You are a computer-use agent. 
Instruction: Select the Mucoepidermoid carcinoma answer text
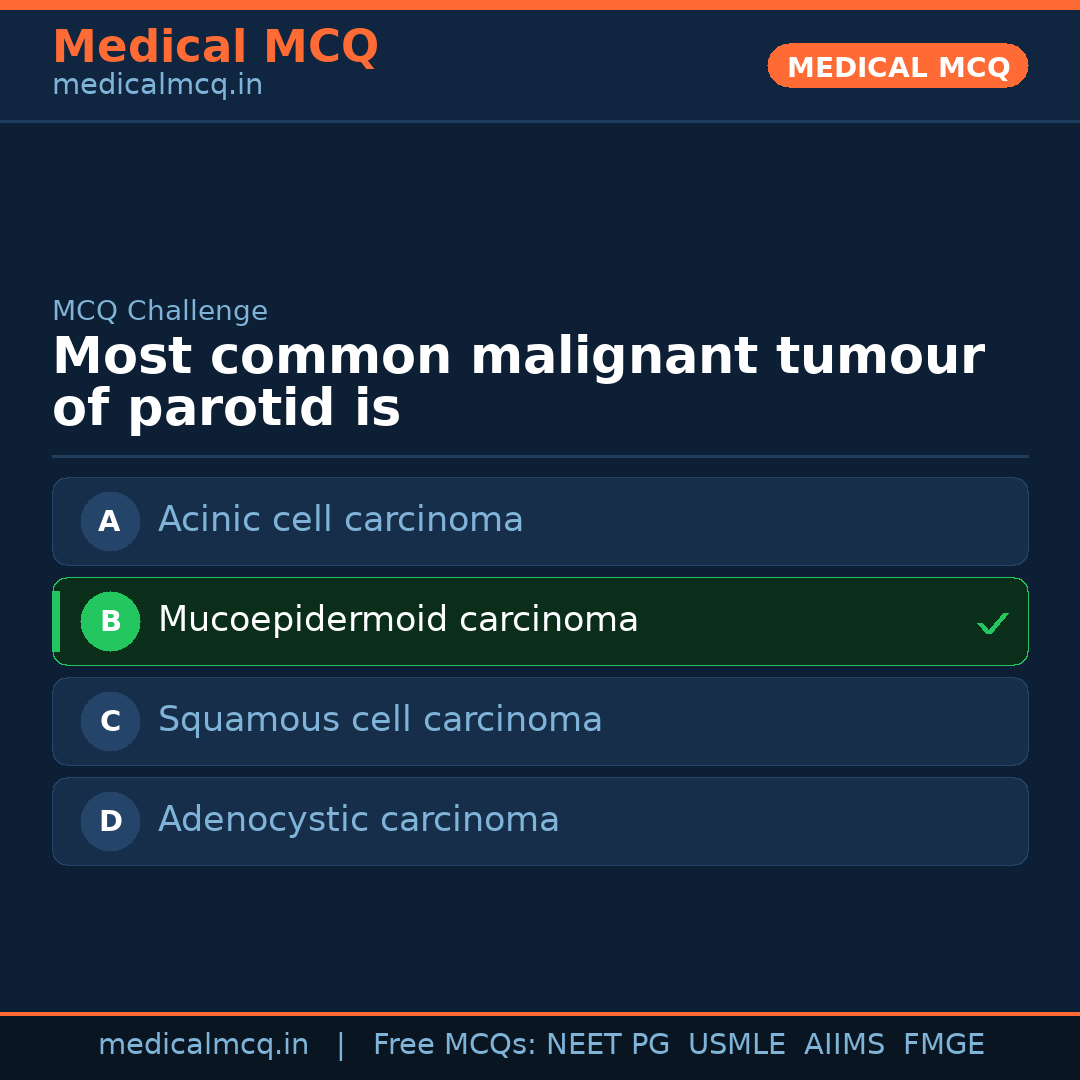click(398, 620)
